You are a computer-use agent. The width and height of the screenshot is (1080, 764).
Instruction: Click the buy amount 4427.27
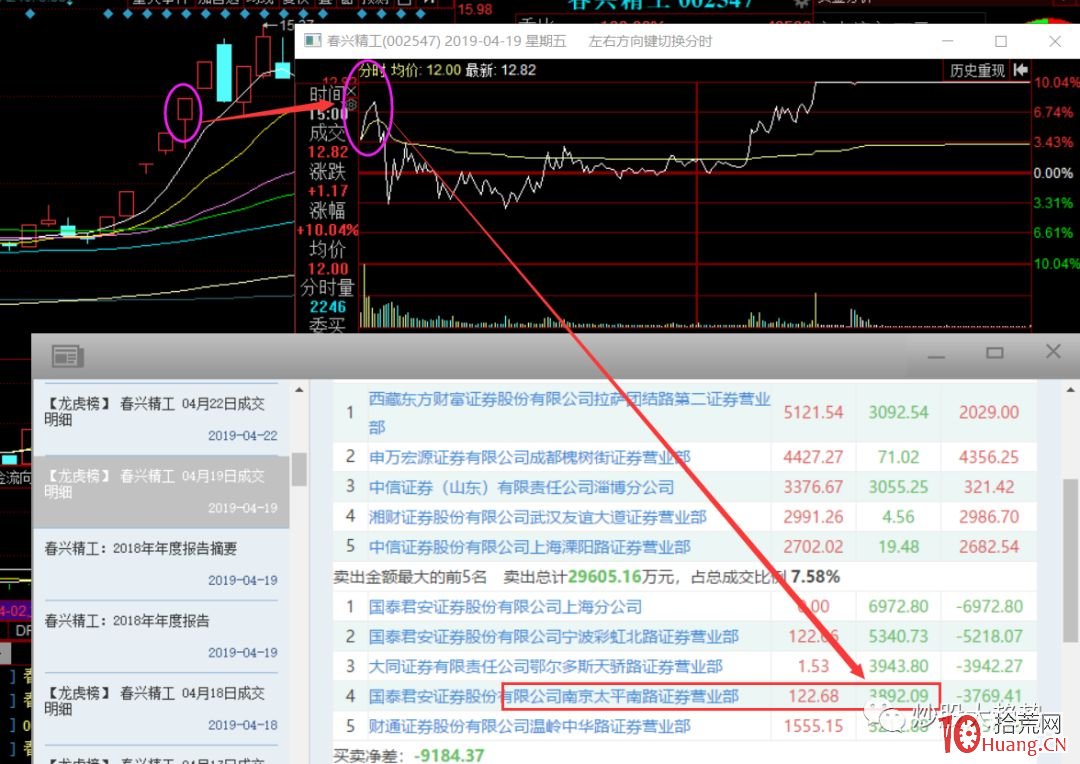[813, 457]
